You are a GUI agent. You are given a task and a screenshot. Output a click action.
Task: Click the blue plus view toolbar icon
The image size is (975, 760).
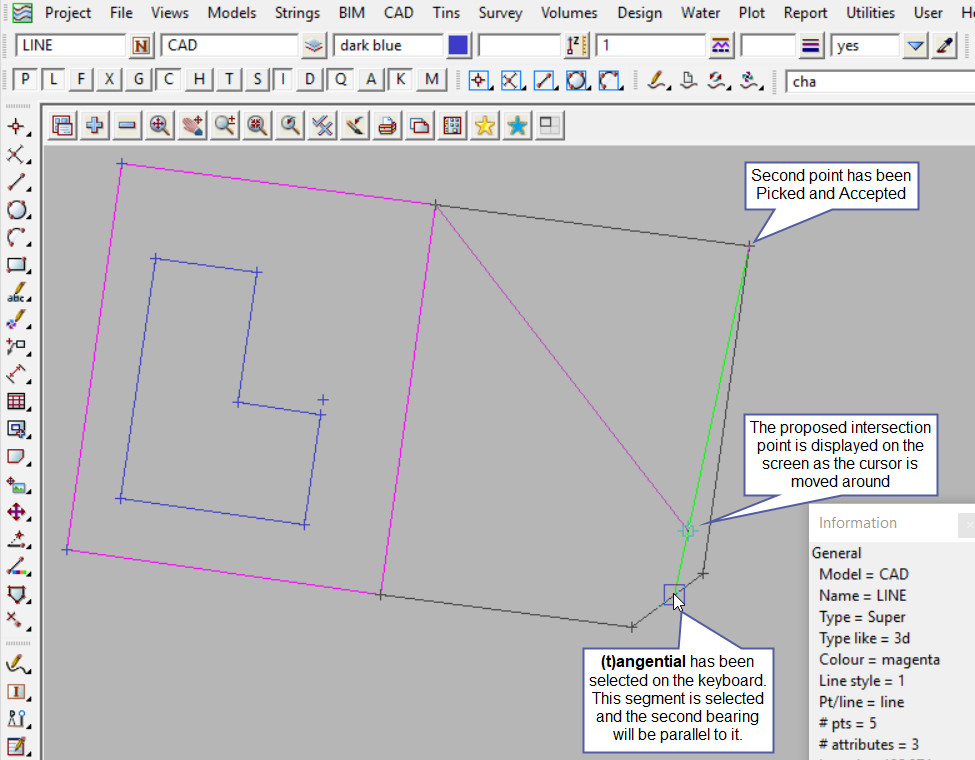pyautogui.click(x=95, y=125)
